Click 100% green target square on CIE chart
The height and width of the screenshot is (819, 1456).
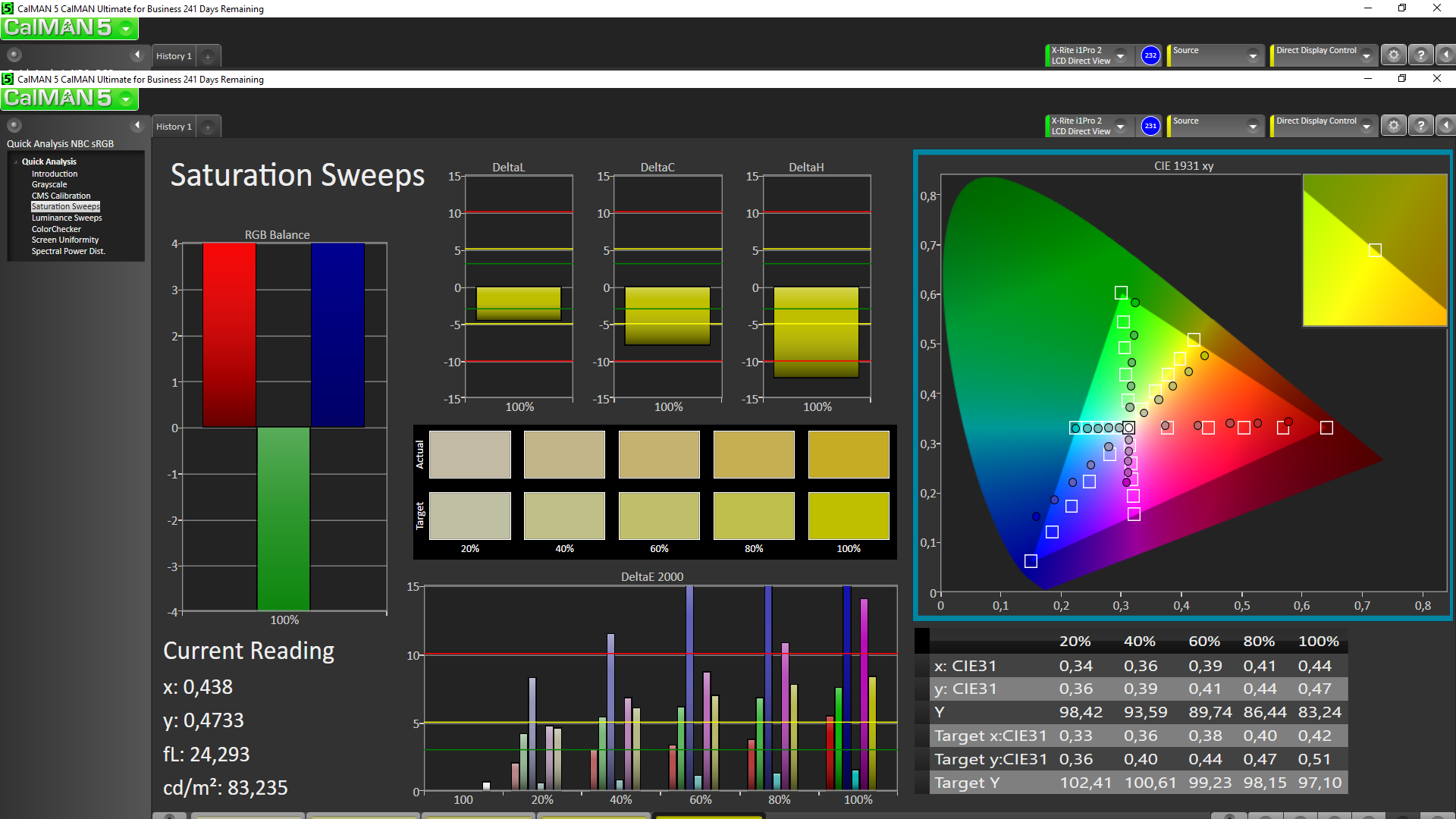click(1121, 293)
